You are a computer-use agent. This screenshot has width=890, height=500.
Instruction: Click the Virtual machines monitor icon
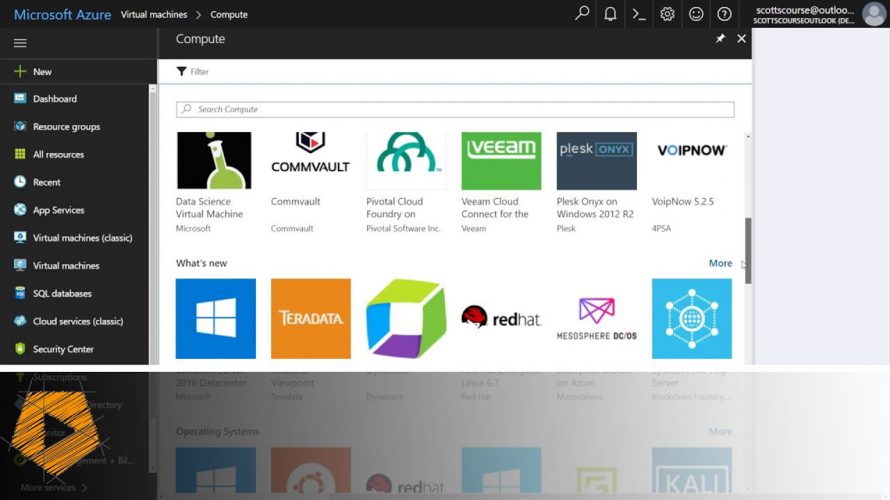coord(20,265)
